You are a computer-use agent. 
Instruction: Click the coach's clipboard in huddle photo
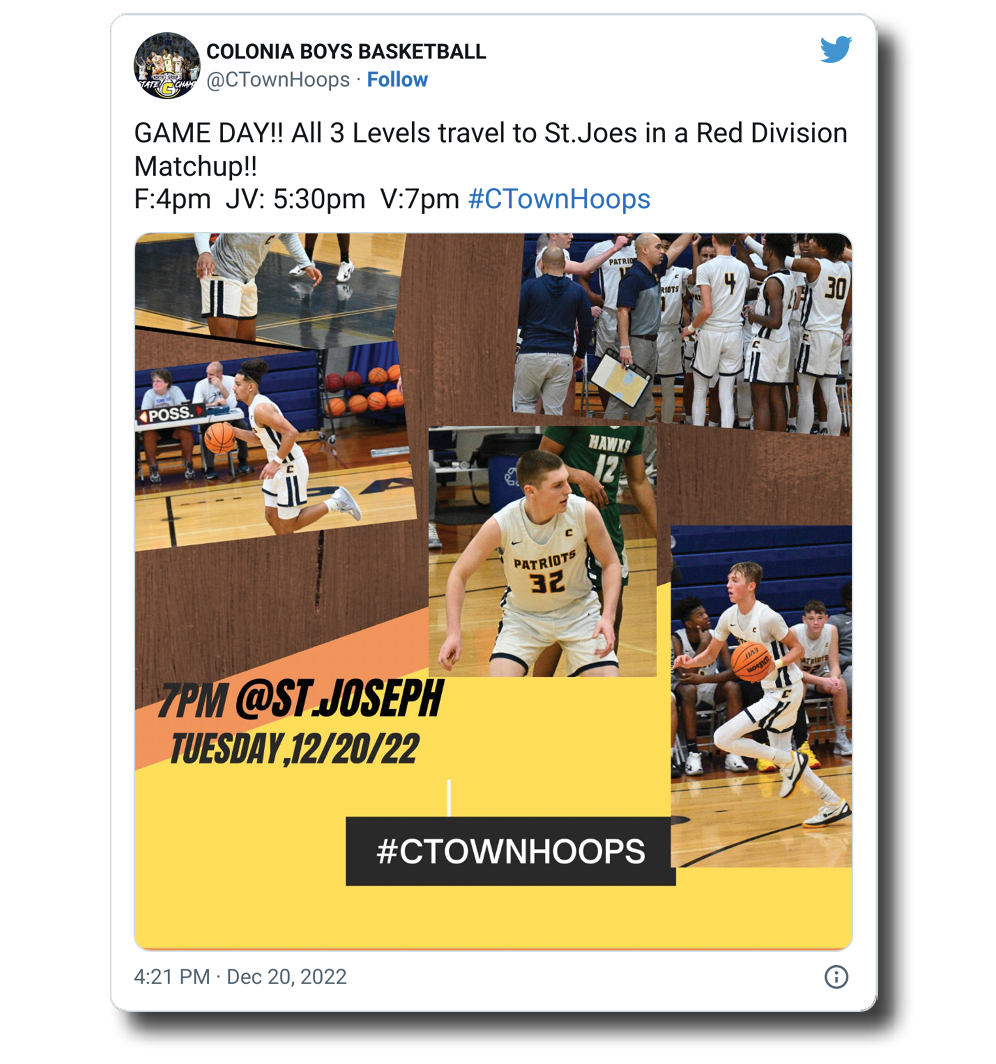click(x=620, y=377)
